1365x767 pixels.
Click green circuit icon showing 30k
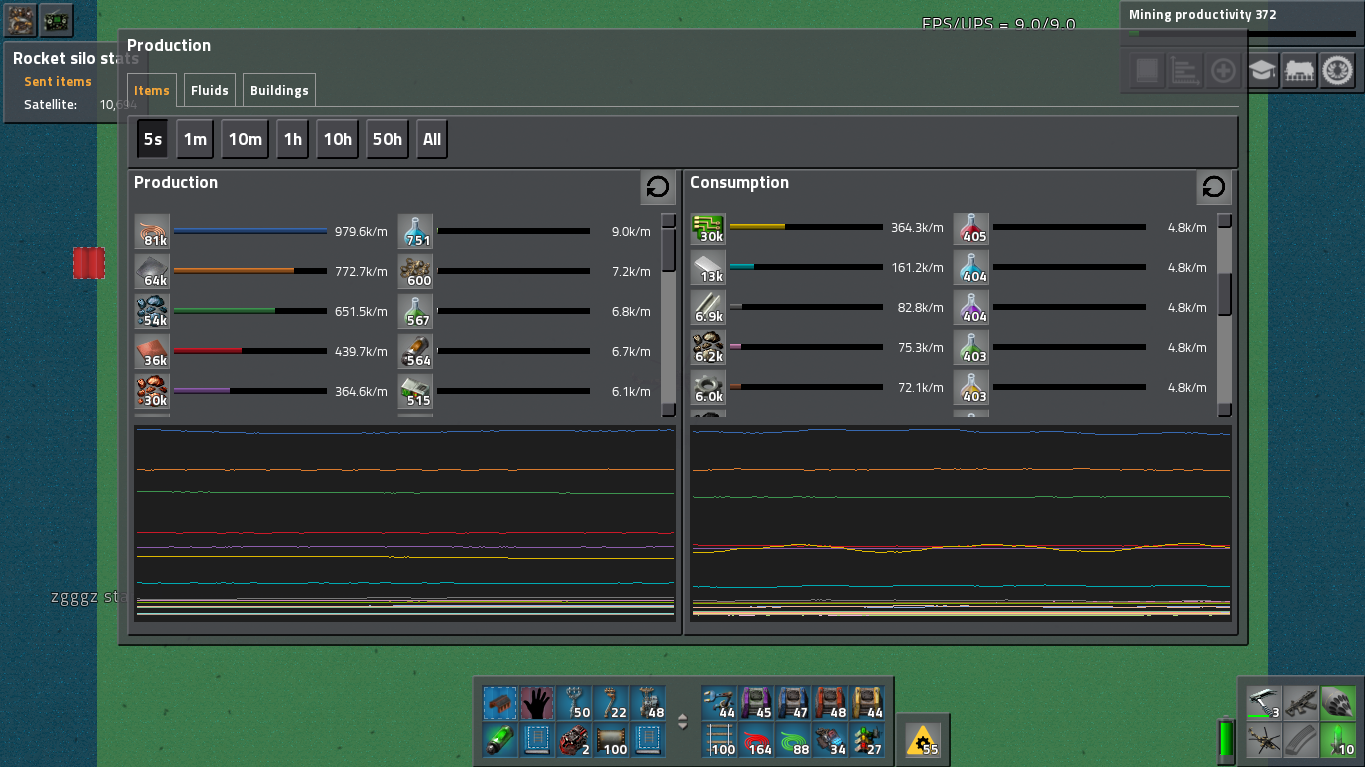coord(709,228)
